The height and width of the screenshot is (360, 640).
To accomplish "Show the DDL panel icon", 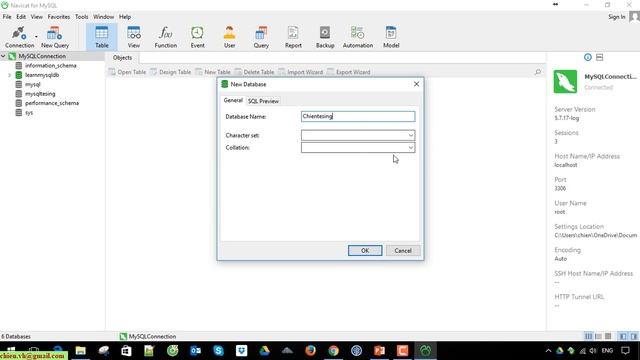I will 599,58.
